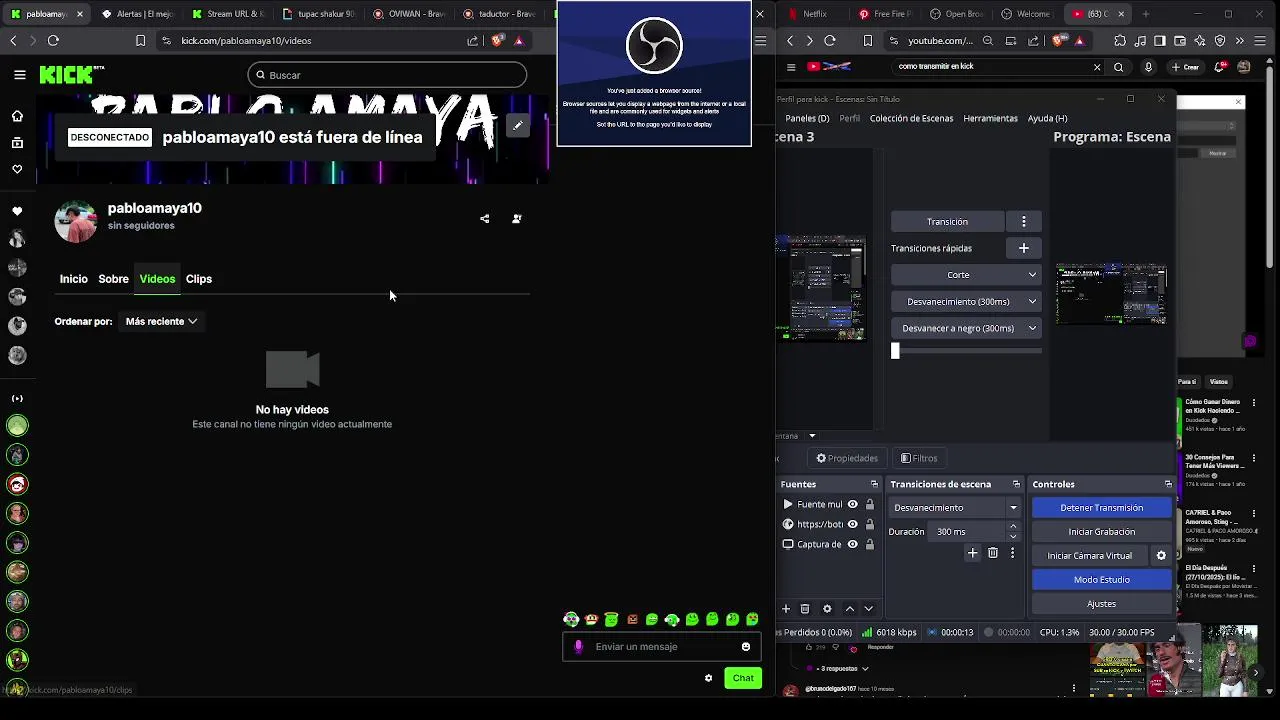Click the follow user icon on channel header
The width and height of the screenshot is (1280, 720).
pos(517,219)
